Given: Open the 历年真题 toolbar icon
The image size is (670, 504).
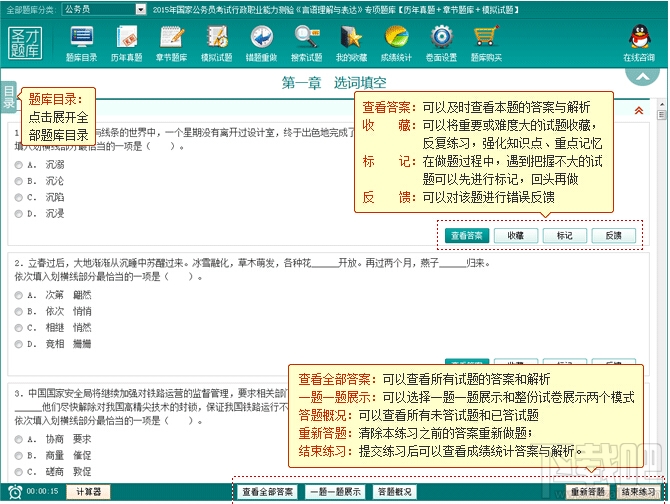Looking at the screenshot, I should (126, 43).
